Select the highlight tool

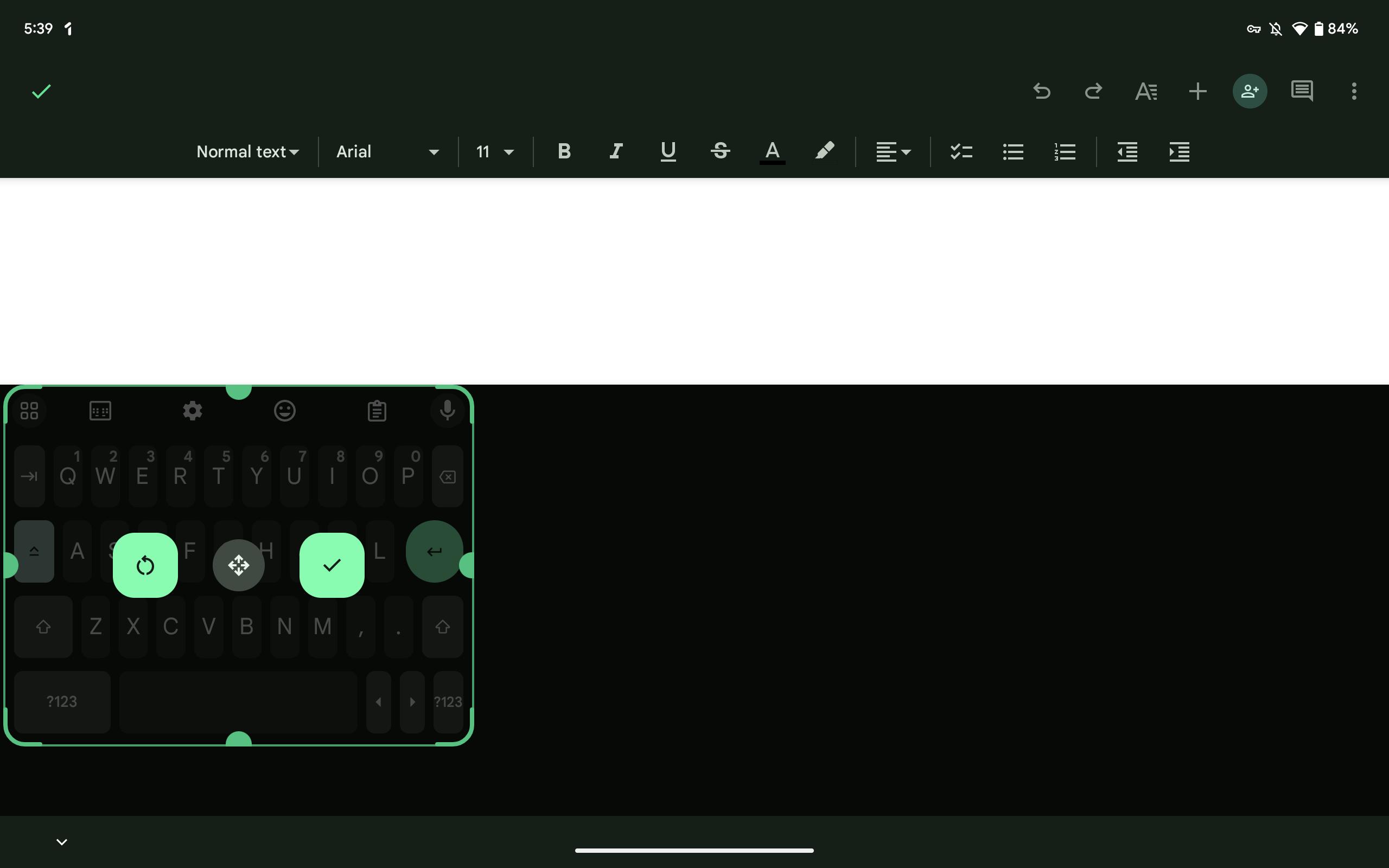[x=825, y=151]
